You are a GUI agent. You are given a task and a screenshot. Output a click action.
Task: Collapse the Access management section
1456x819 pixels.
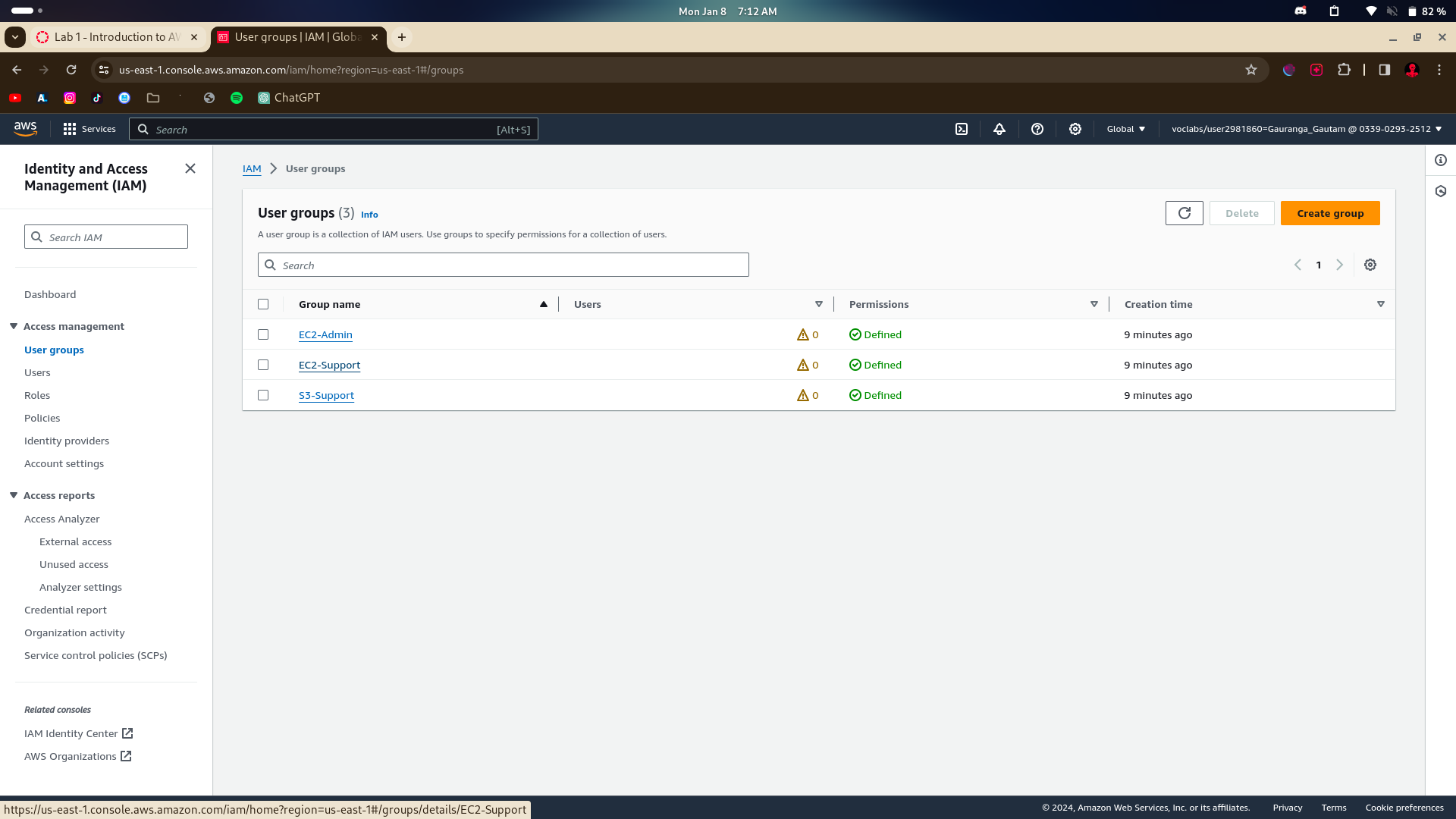click(14, 326)
